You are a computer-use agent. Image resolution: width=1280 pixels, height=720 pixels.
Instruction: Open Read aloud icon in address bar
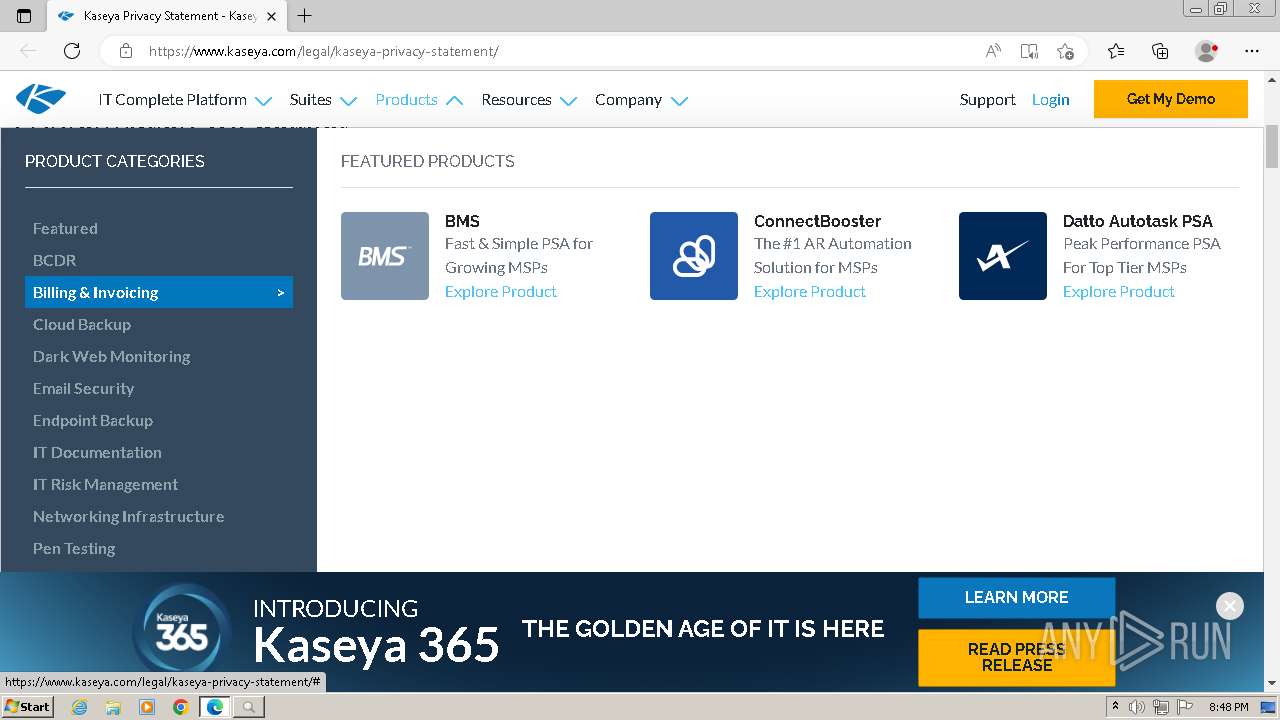point(993,51)
